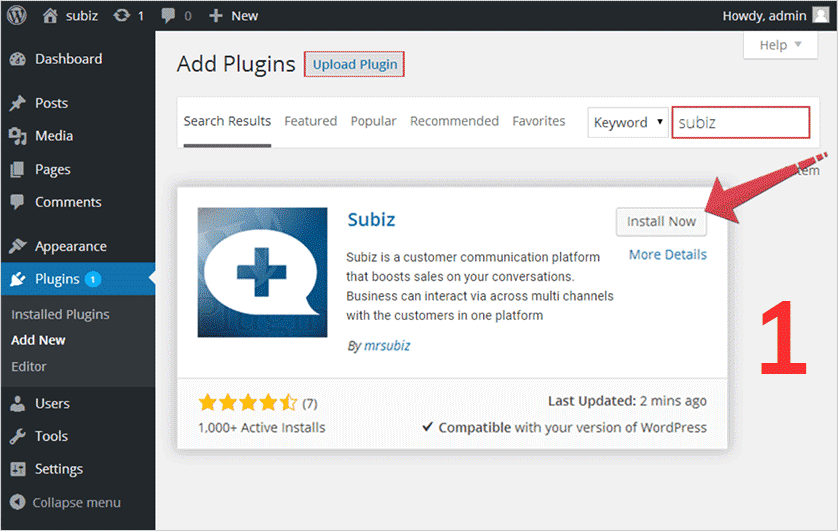Expand the Help dropdown tab
The width and height of the screenshot is (838, 531).
[780, 45]
